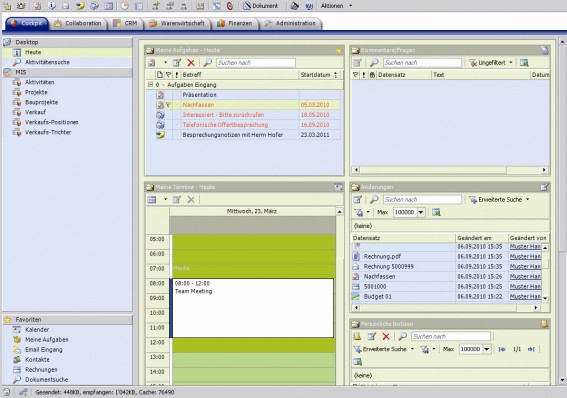
Task: Open the CRM tab
Action: (125, 23)
